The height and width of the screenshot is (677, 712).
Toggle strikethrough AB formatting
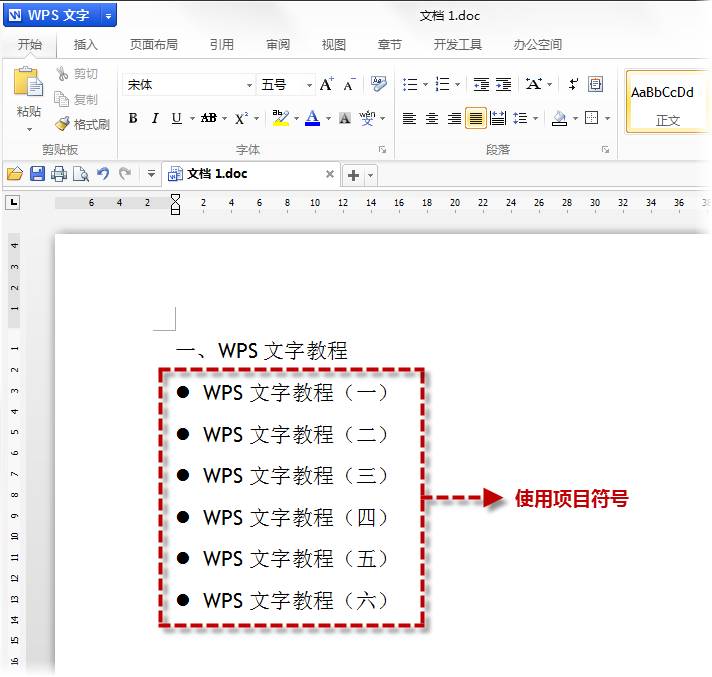(x=209, y=119)
